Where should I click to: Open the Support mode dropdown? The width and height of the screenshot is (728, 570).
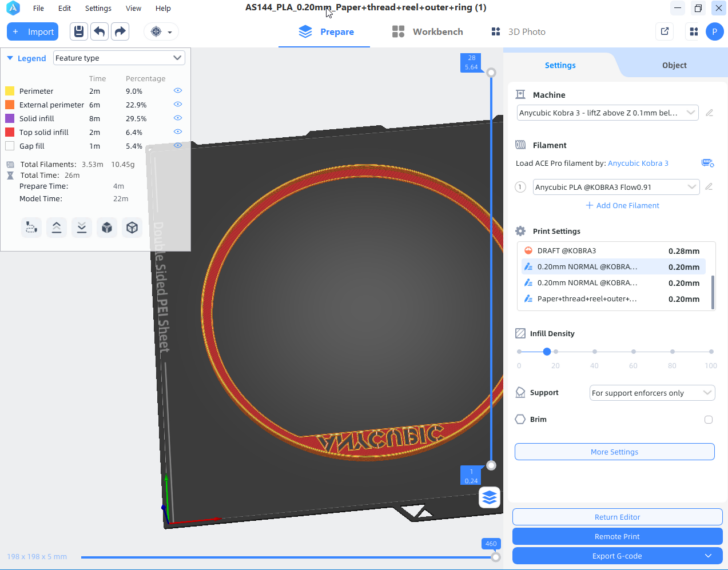click(x=652, y=393)
